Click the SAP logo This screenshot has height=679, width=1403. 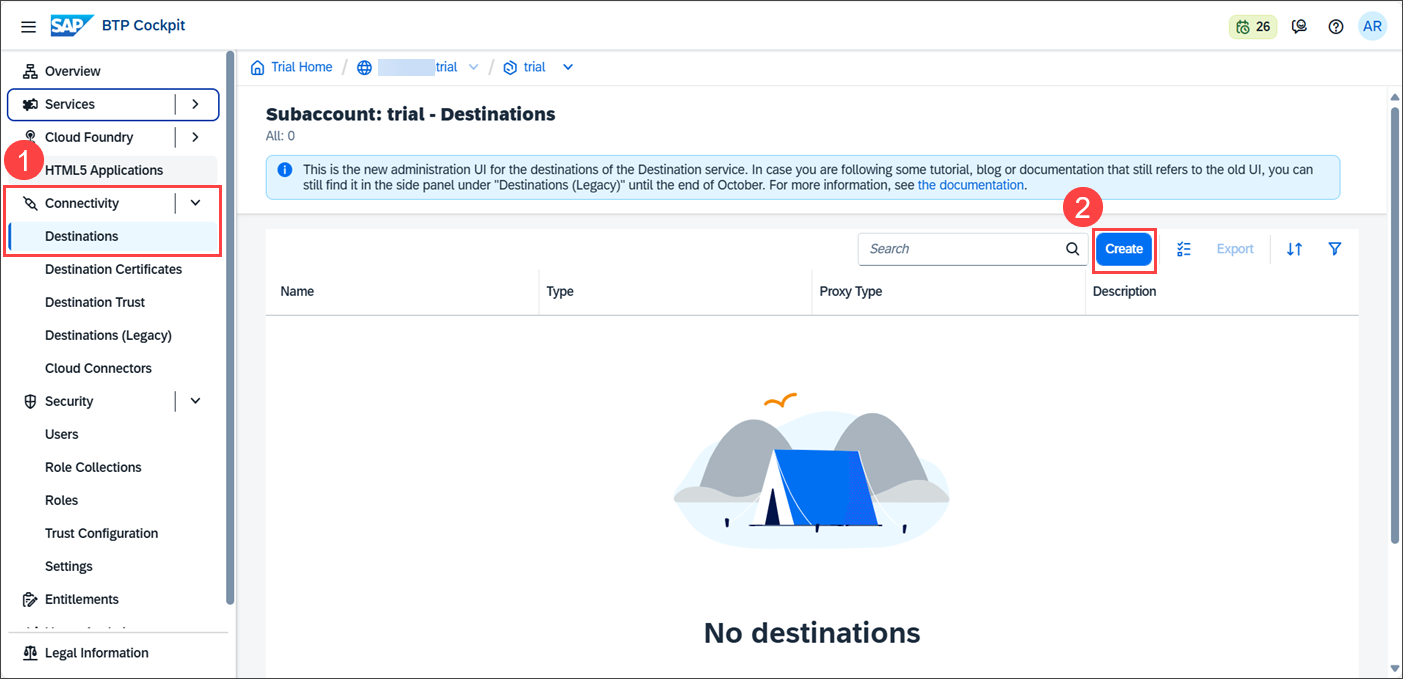[x=73, y=26]
